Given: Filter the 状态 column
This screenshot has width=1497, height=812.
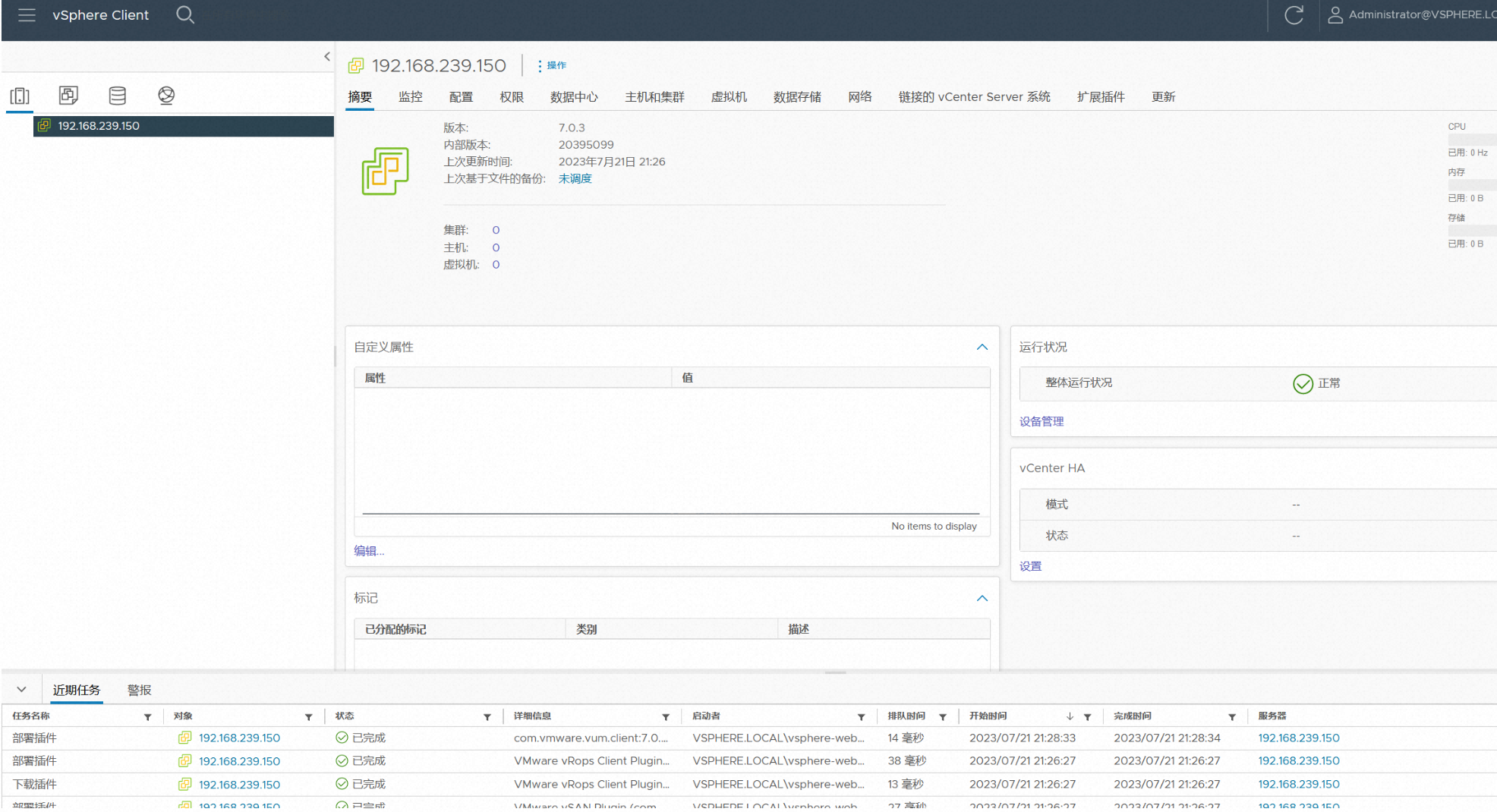Looking at the screenshot, I should click(487, 716).
